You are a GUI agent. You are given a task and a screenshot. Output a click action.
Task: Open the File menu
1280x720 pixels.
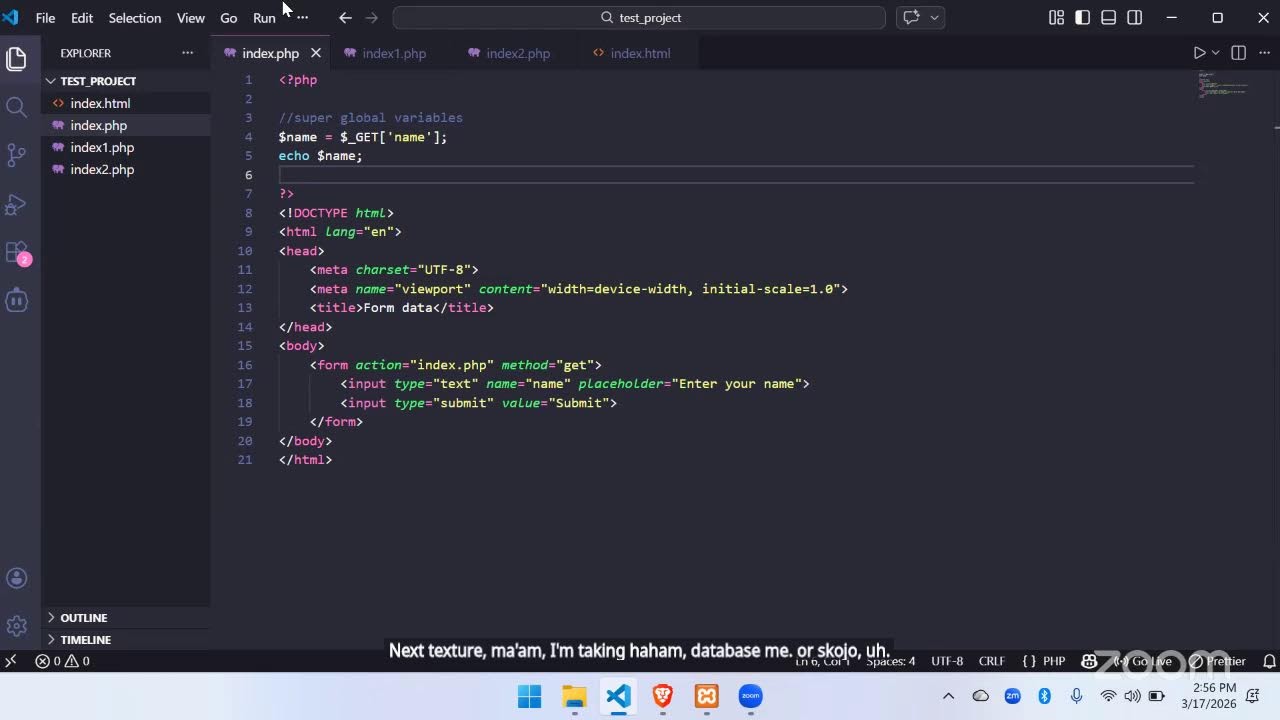pos(46,18)
